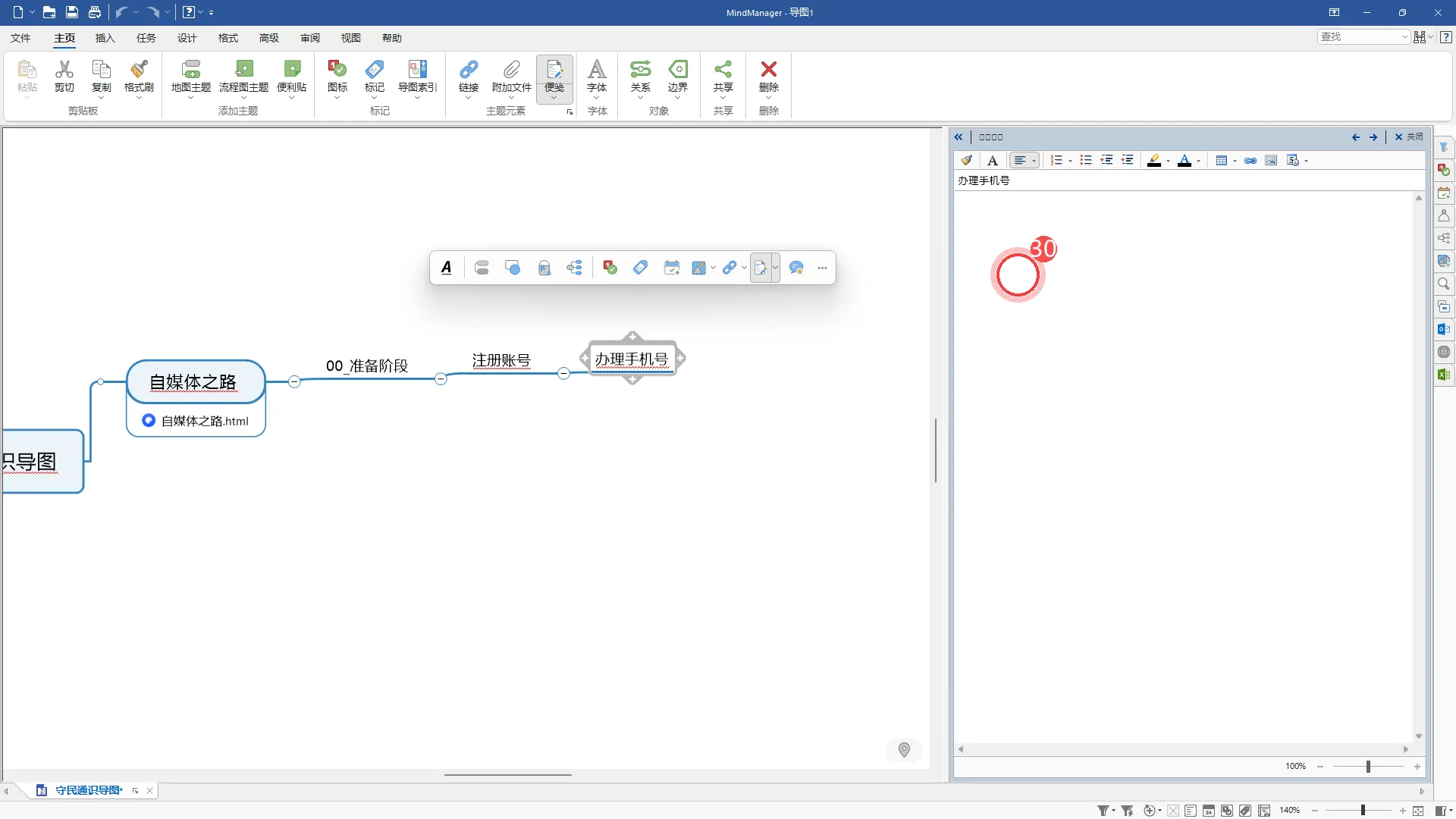Open the text alignment dropdown in notes toolbar
Image resolution: width=1456 pixels, height=819 pixels.
tap(1034, 161)
